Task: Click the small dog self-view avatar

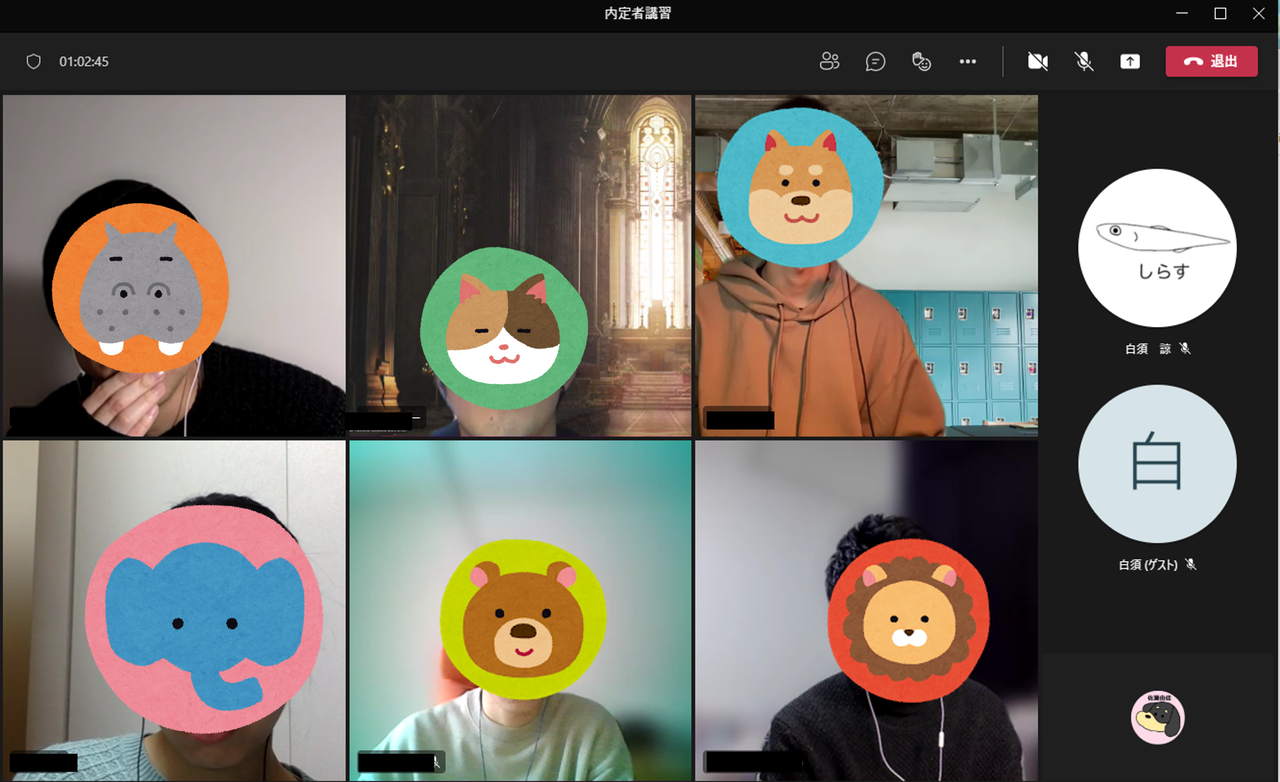Action: tap(1157, 717)
